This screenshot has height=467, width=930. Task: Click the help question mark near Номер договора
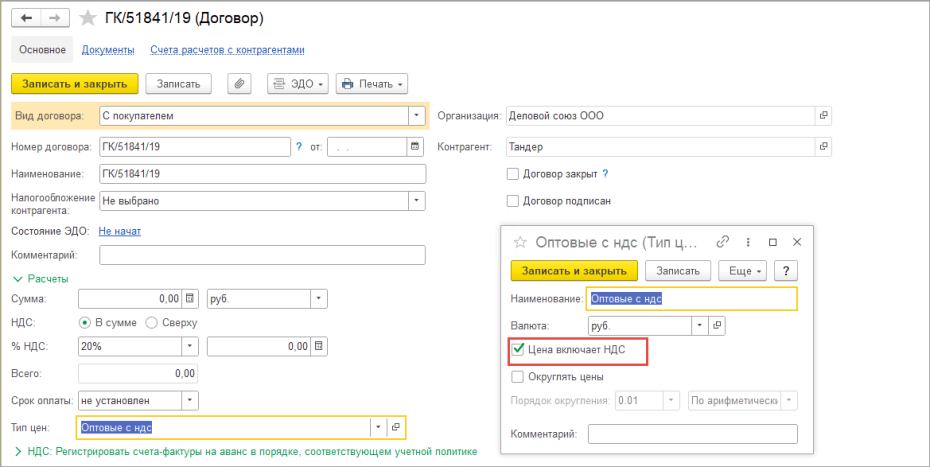(299, 147)
